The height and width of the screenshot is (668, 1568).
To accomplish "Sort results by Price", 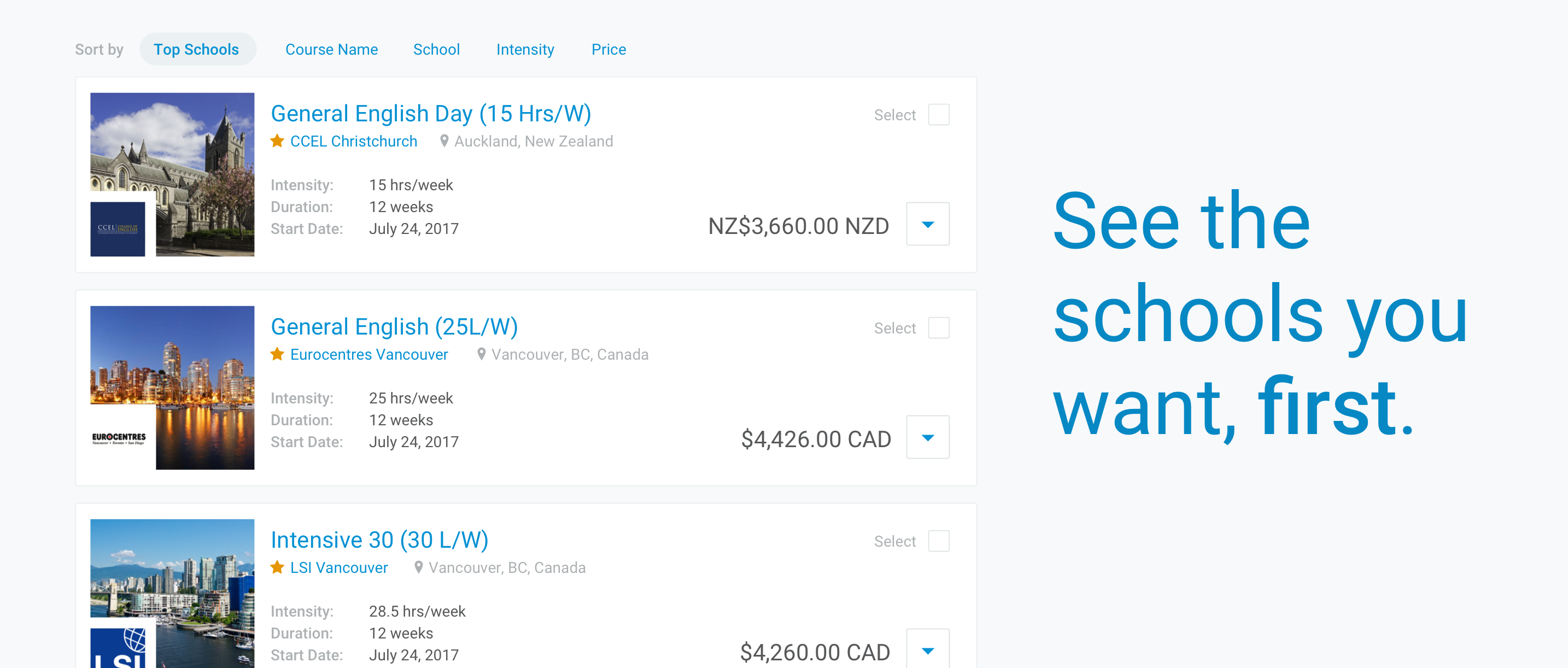I will click(609, 49).
